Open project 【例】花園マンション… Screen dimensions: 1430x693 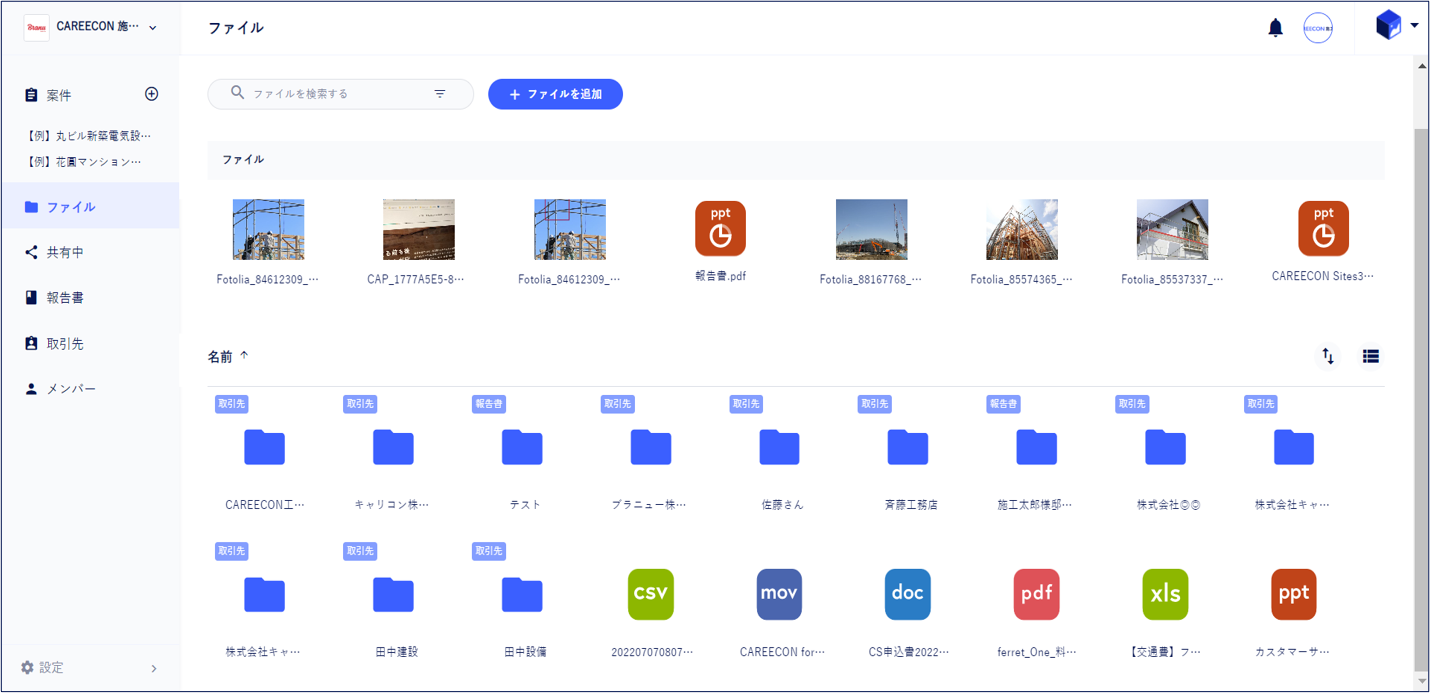pyautogui.click(x=83, y=161)
